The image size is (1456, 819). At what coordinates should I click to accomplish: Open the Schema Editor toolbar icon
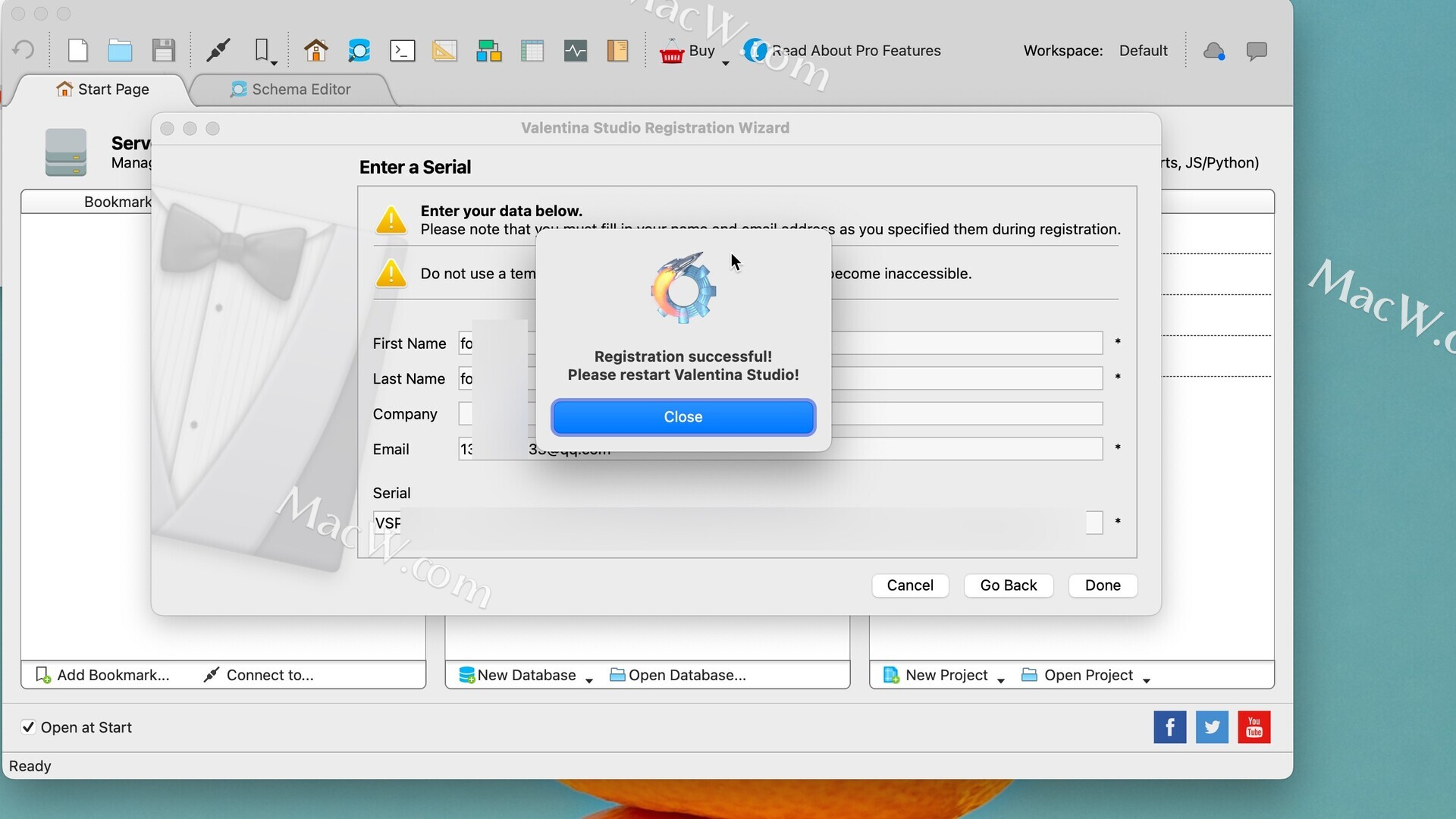359,51
